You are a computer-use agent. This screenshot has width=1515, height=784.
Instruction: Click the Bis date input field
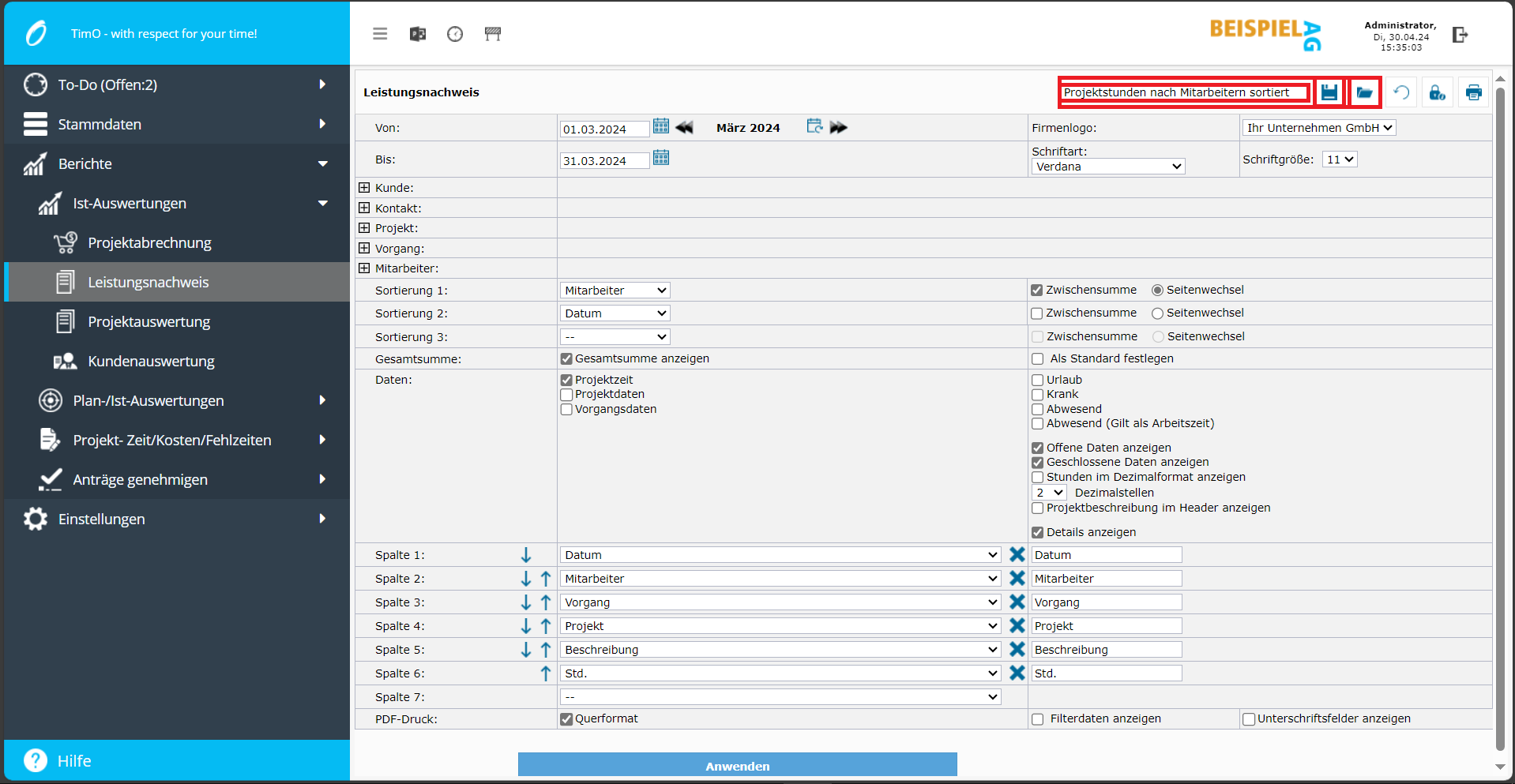[x=604, y=161]
